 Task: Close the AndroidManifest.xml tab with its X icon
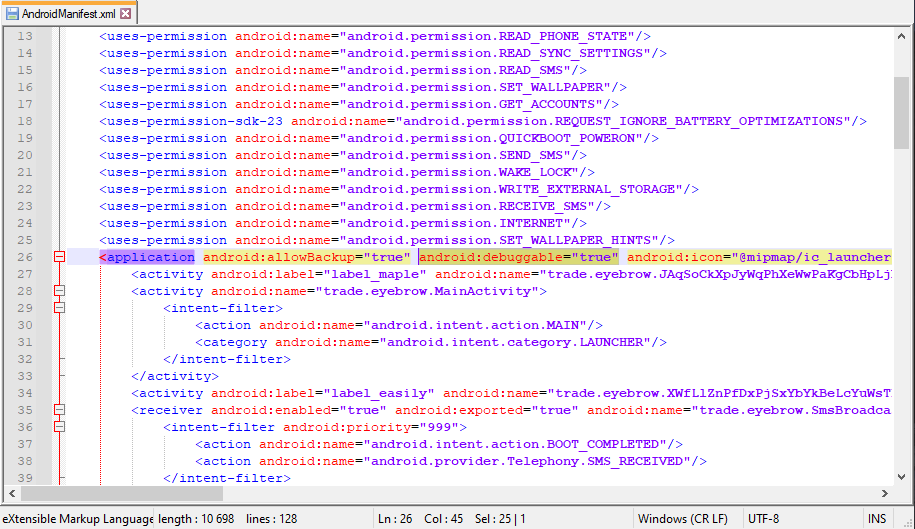[125, 14]
